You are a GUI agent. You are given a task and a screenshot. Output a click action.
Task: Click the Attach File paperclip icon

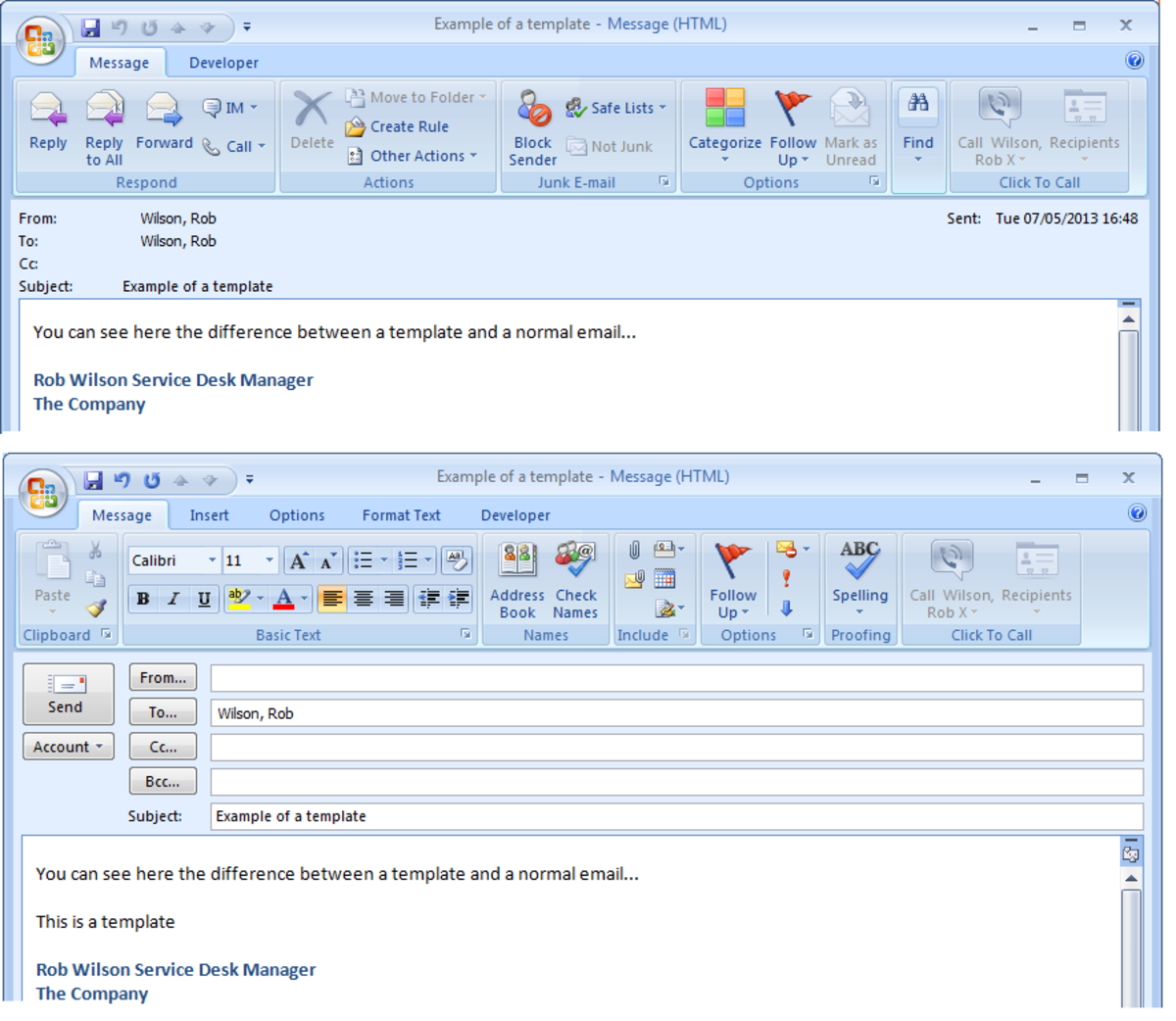click(634, 551)
